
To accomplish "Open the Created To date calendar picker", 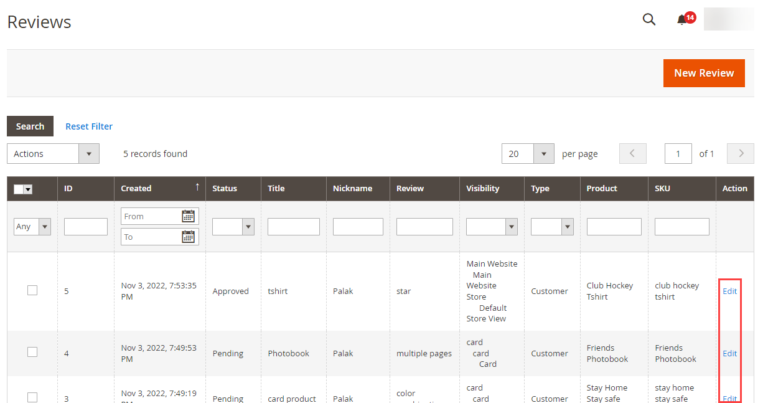I will [x=188, y=237].
